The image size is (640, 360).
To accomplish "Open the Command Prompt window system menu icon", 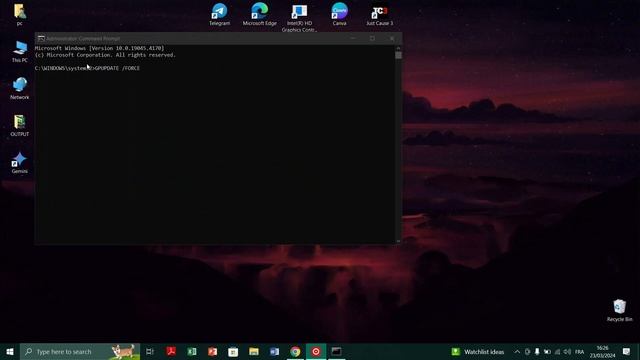I will point(41,38).
